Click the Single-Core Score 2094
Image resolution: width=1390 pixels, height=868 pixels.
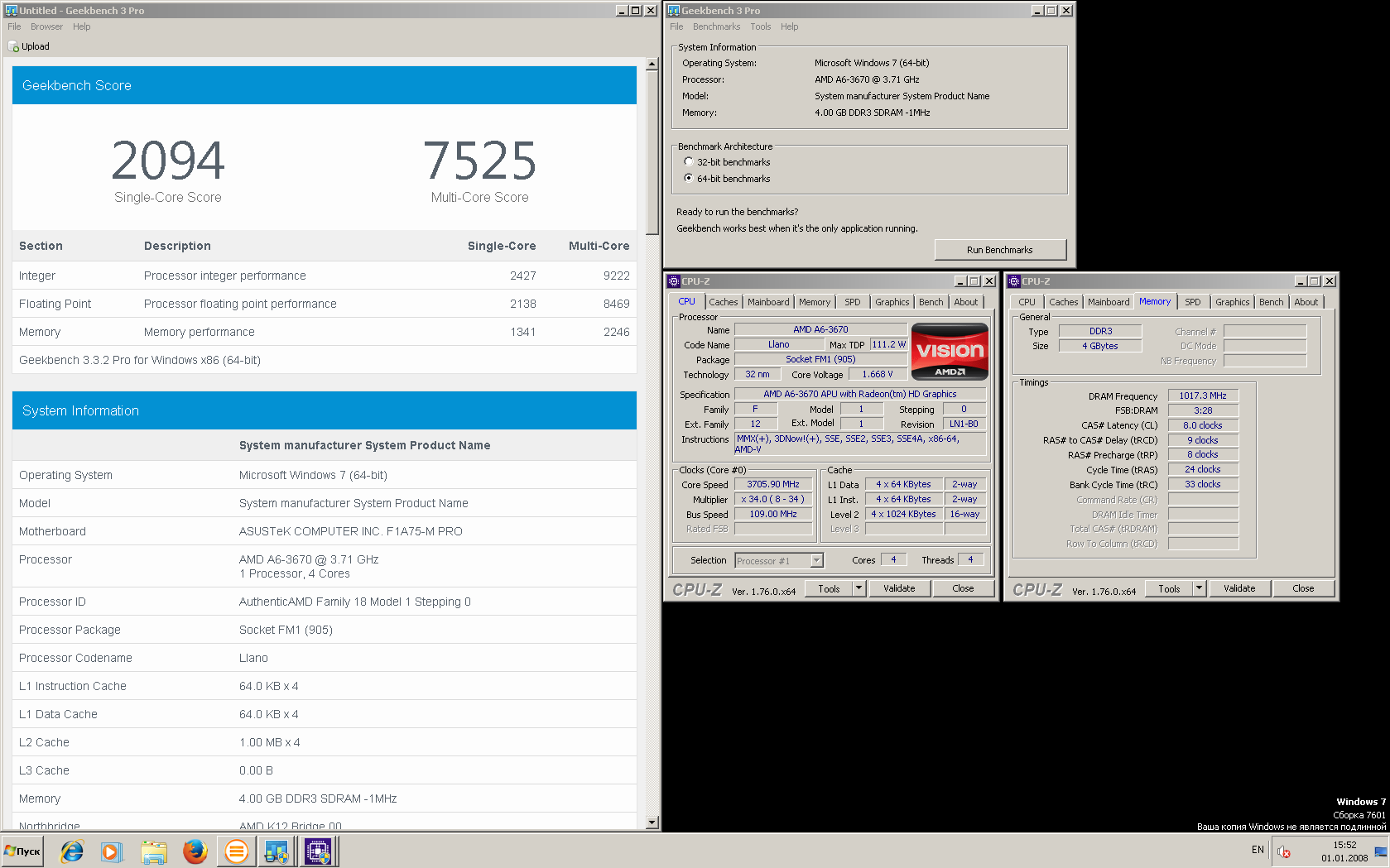pos(168,161)
